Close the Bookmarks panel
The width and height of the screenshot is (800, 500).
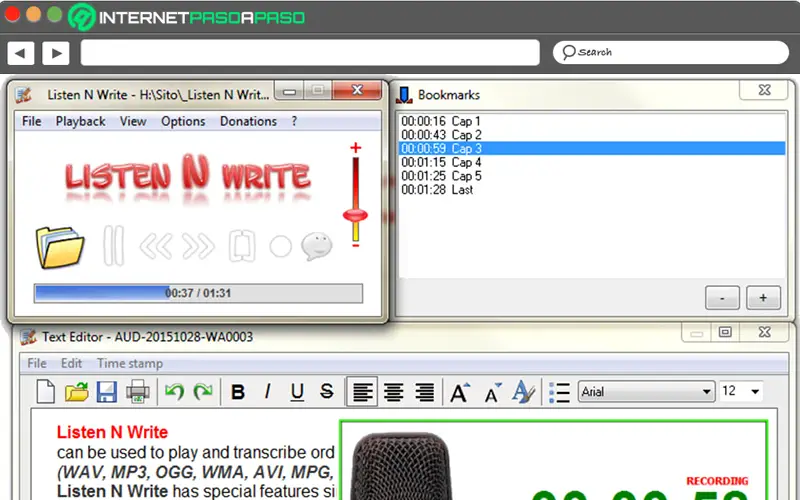click(764, 90)
